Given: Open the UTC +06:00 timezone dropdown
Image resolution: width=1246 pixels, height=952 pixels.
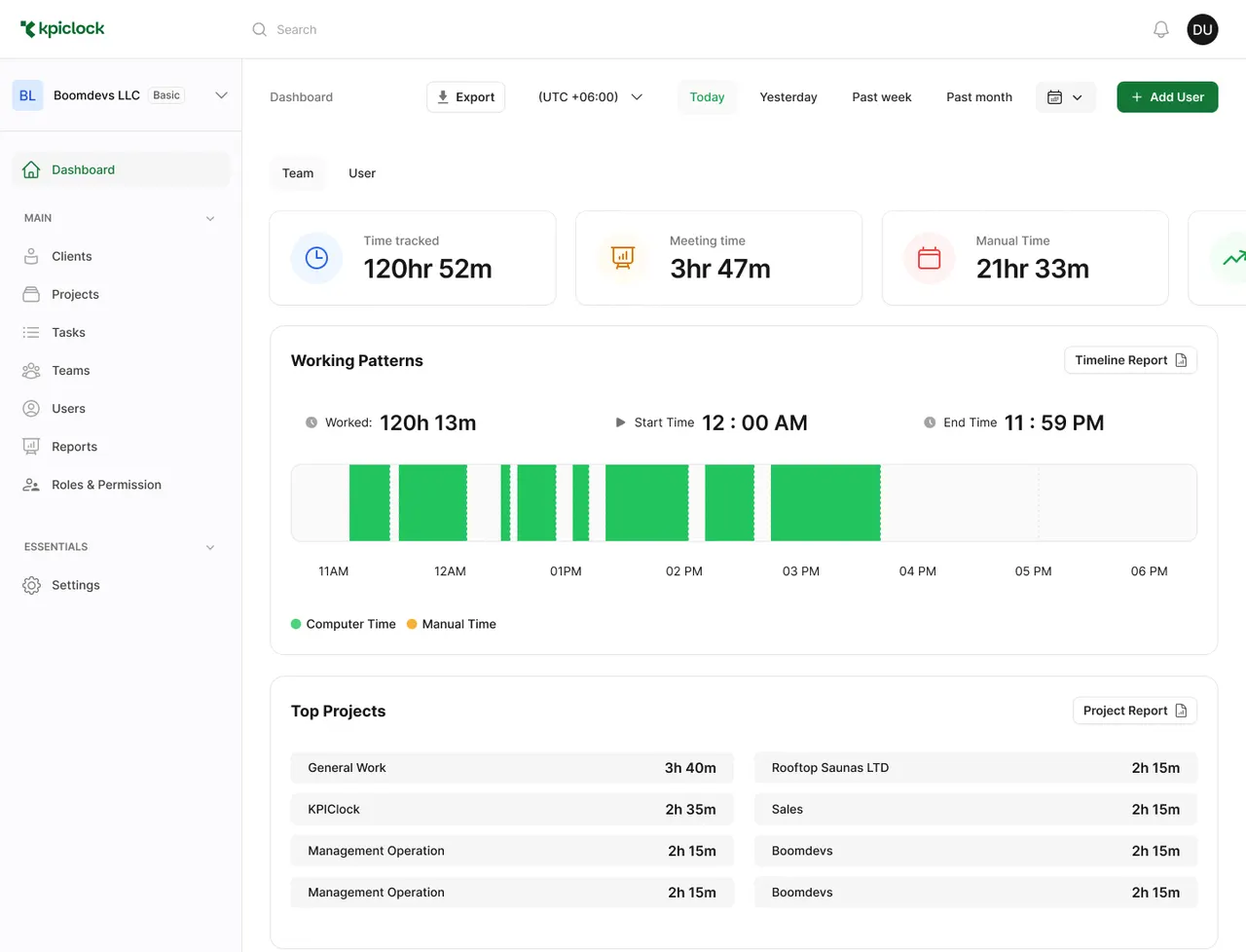Looking at the screenshot, I should point(590,97).
